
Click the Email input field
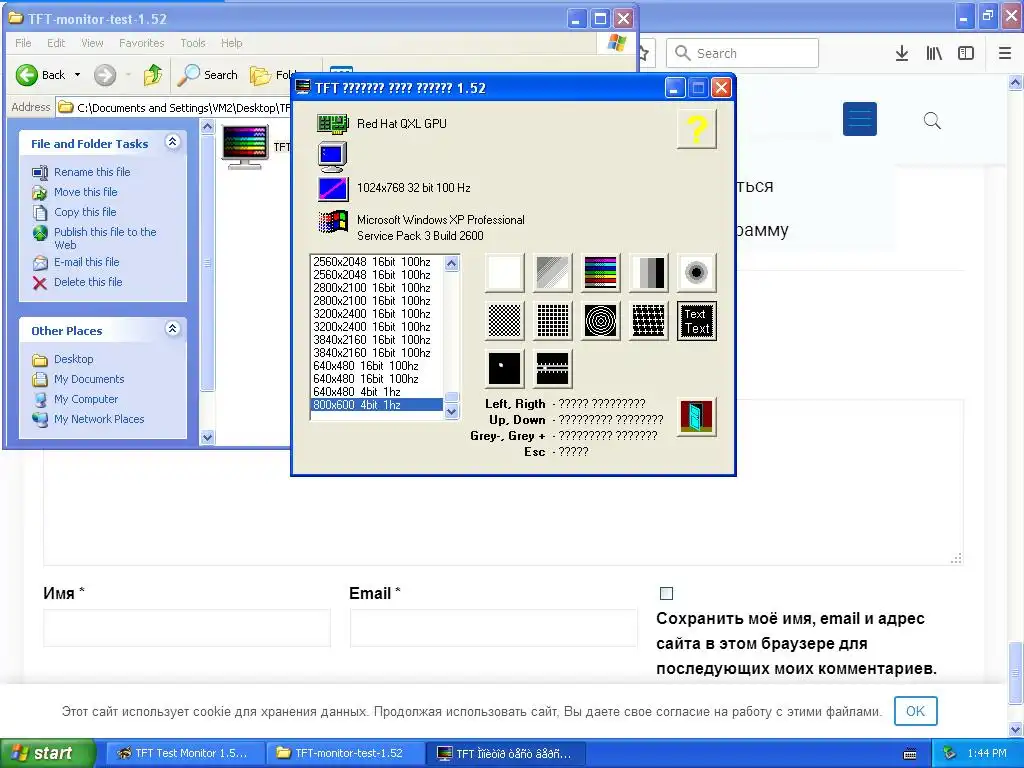pos(493,628)
